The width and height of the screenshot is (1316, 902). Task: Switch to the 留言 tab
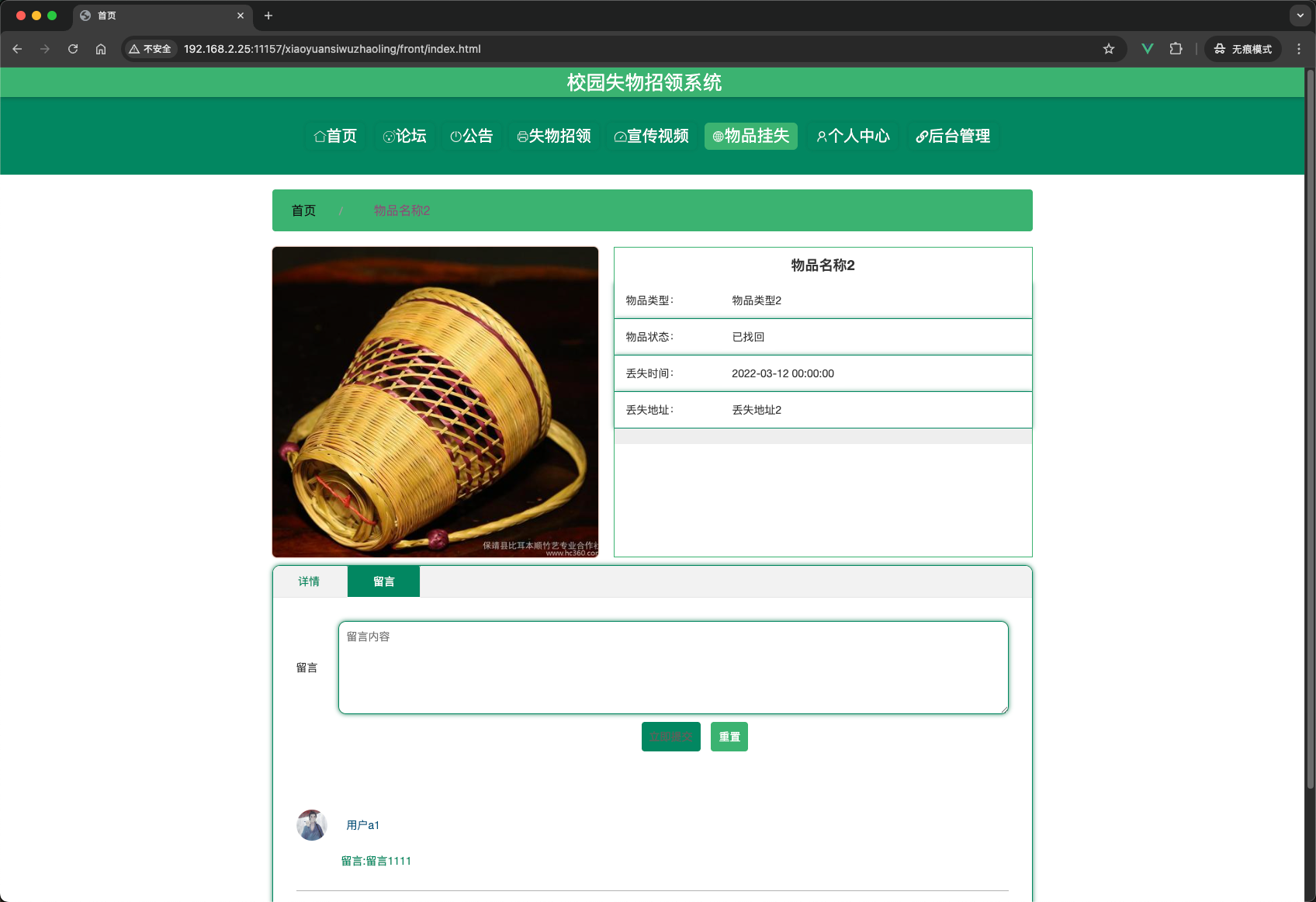pyautogui.click(x=383, y=581)
